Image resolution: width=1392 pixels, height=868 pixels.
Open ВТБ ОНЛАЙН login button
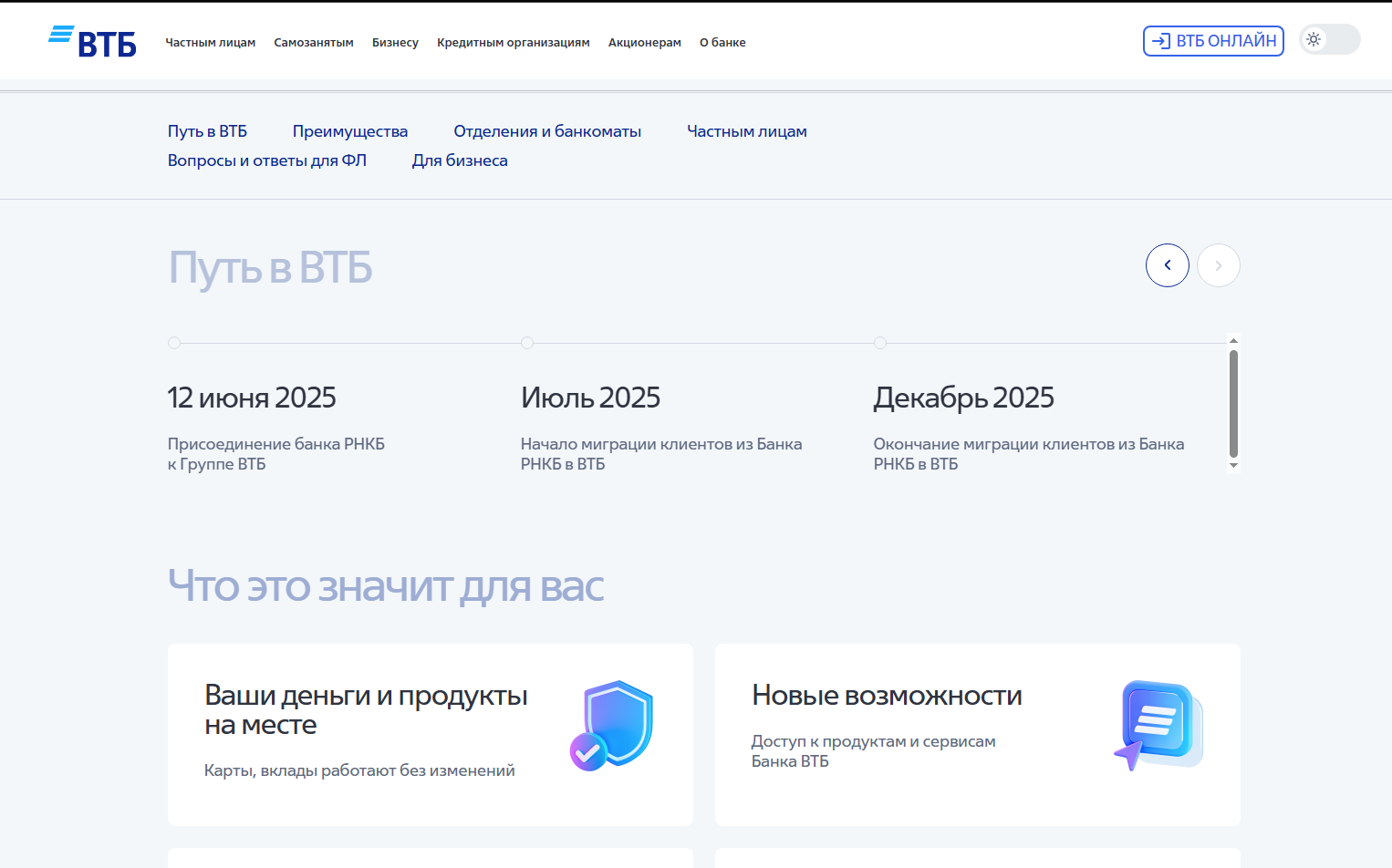coord(1213,41)
